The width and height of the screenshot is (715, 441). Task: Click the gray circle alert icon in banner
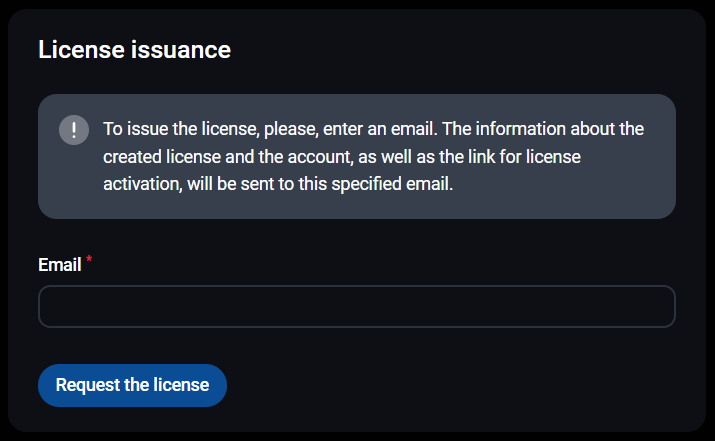[x=74, y=130]
